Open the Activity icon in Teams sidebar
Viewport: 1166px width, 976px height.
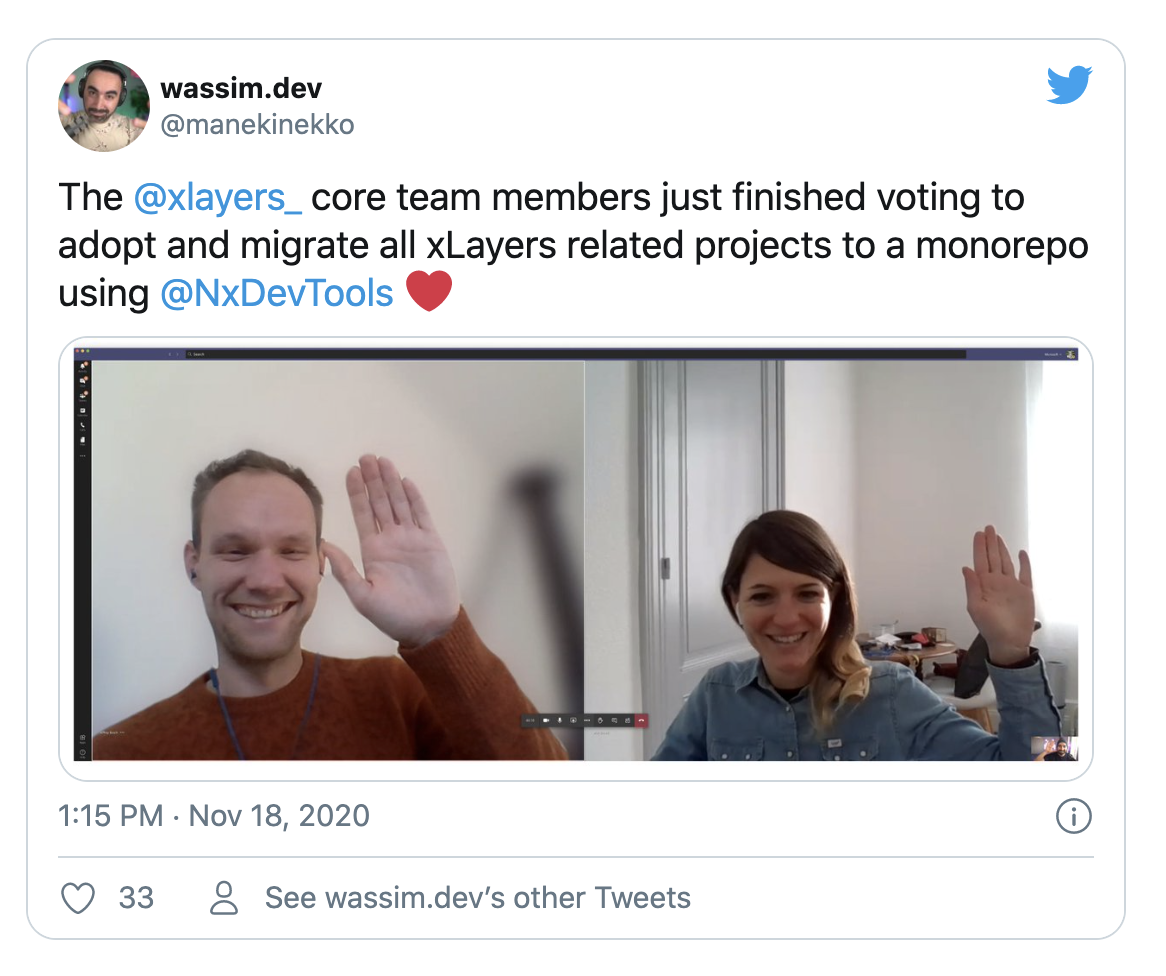83,367
